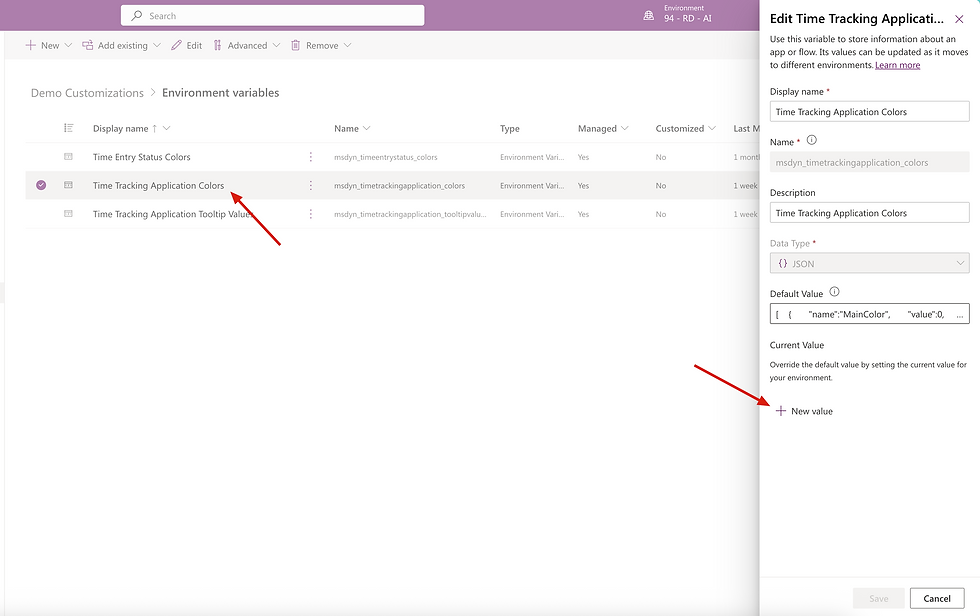Click the list view icon in header row
Screen dimensions: 980x616
(69, 128)
